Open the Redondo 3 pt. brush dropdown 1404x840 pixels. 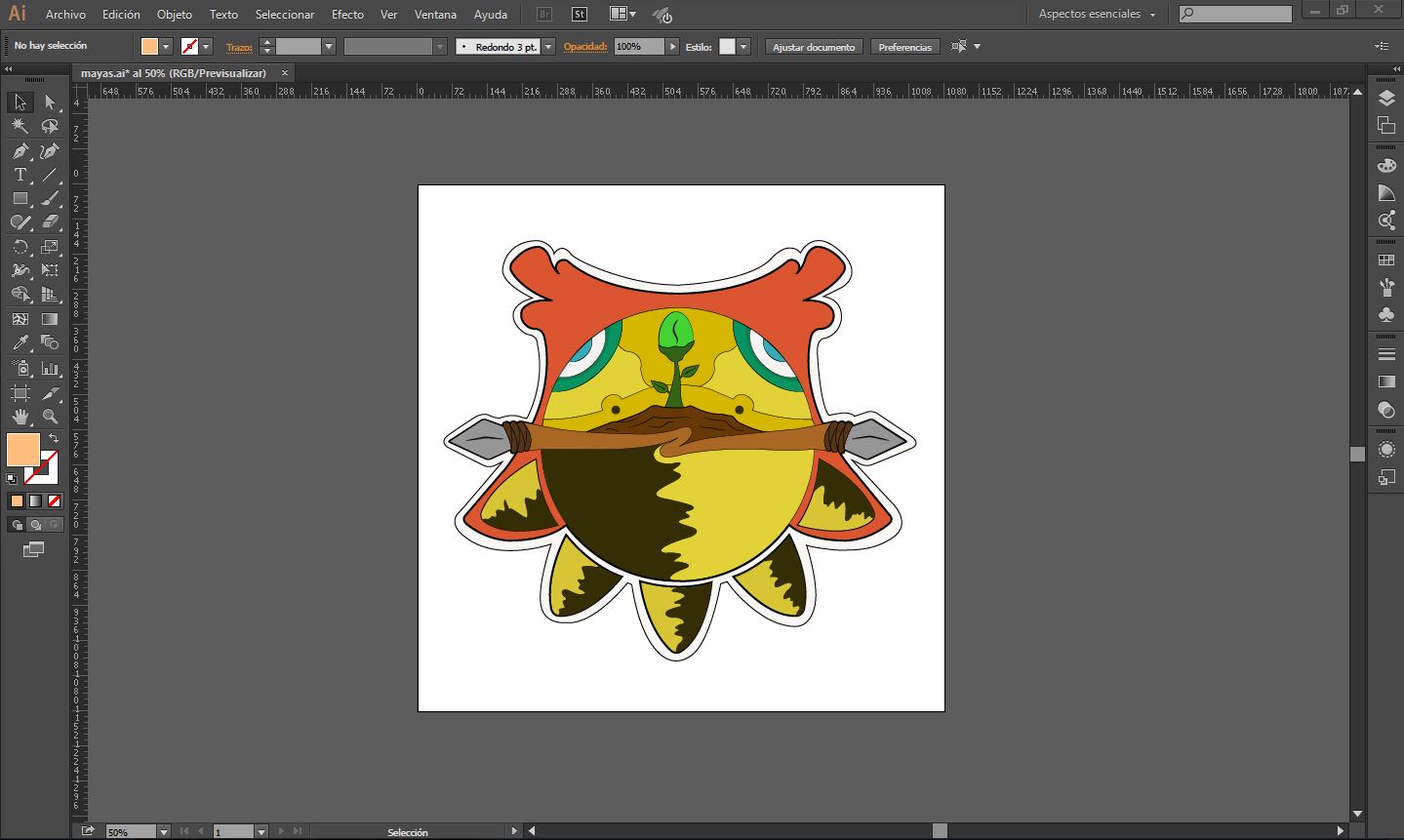pos(548,47)
